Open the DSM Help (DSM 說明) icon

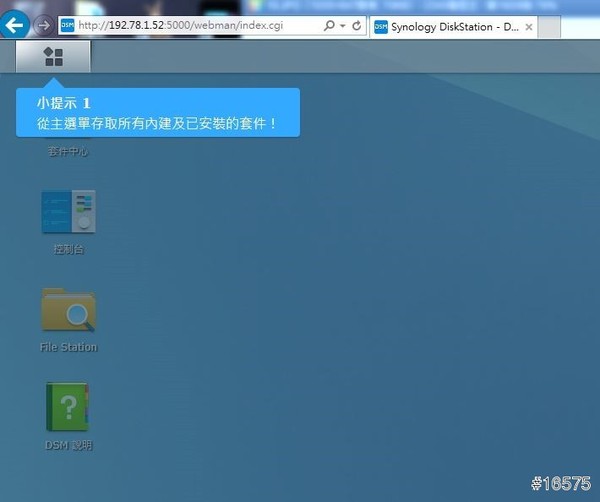tap(68, 407)
